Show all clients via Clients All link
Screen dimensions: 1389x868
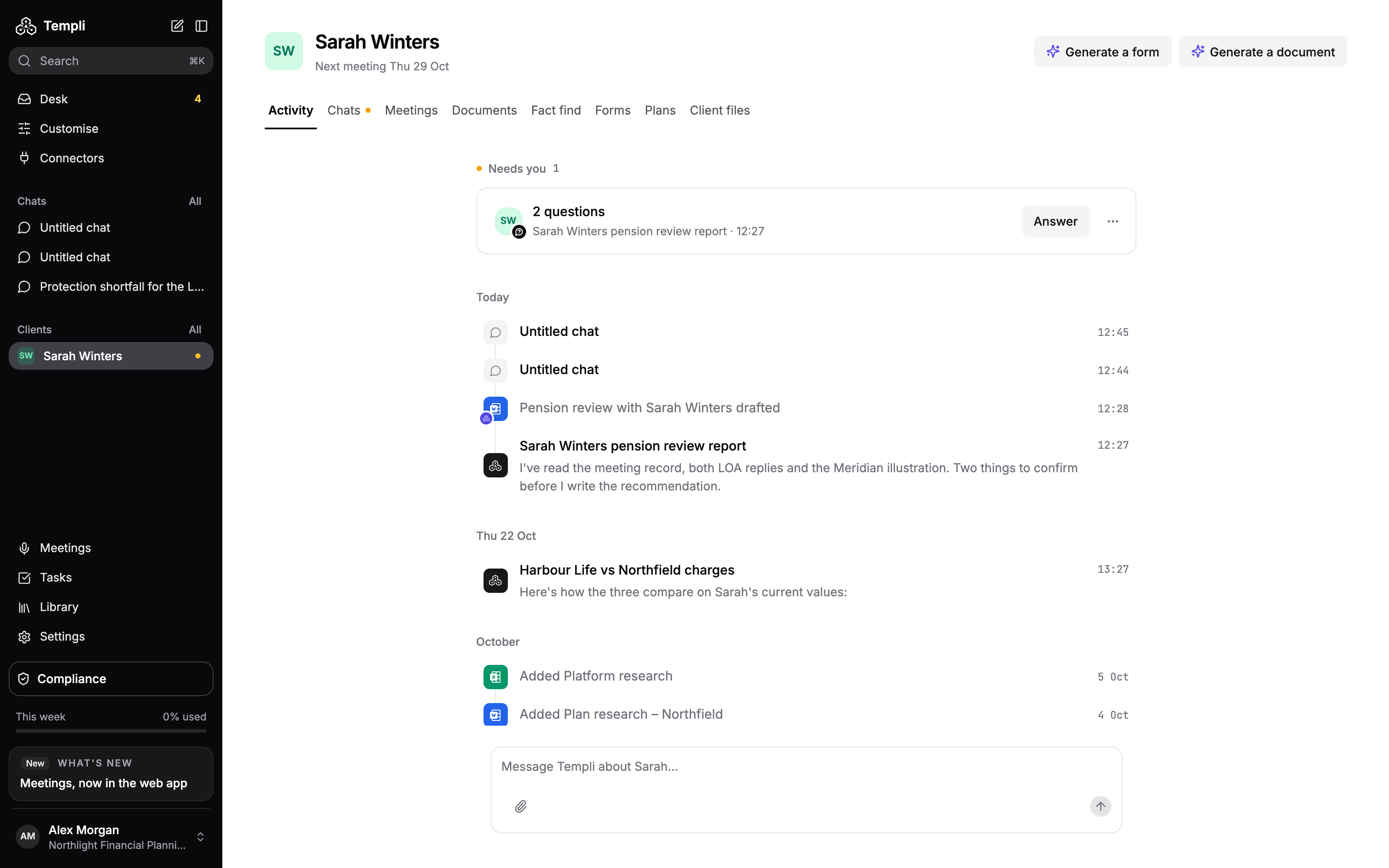coord(195,329)
